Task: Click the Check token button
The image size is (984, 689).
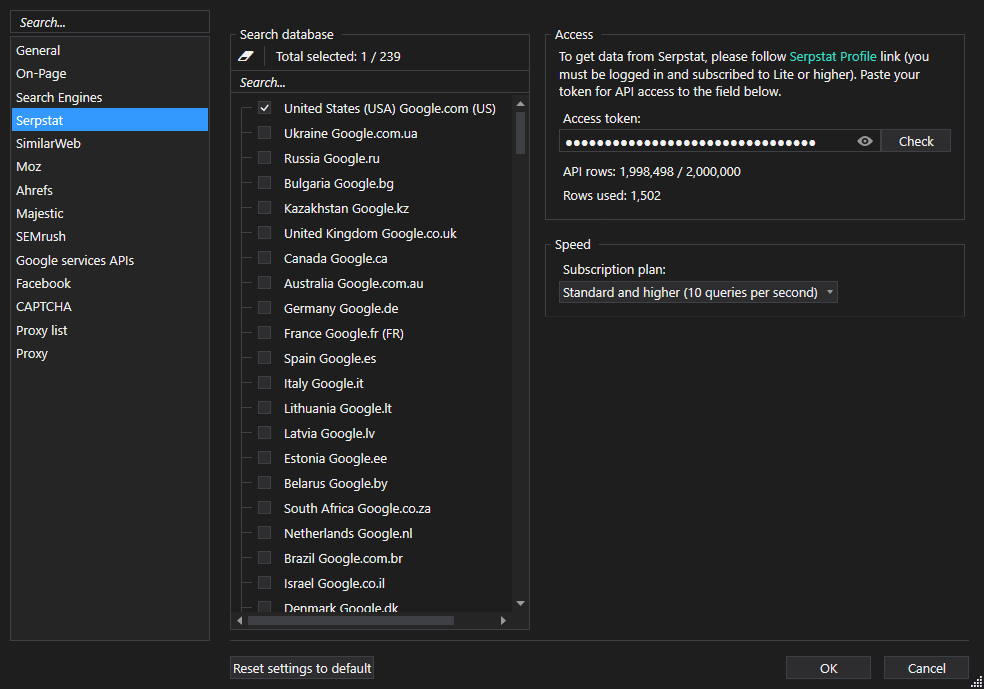Action: (916, 141)
